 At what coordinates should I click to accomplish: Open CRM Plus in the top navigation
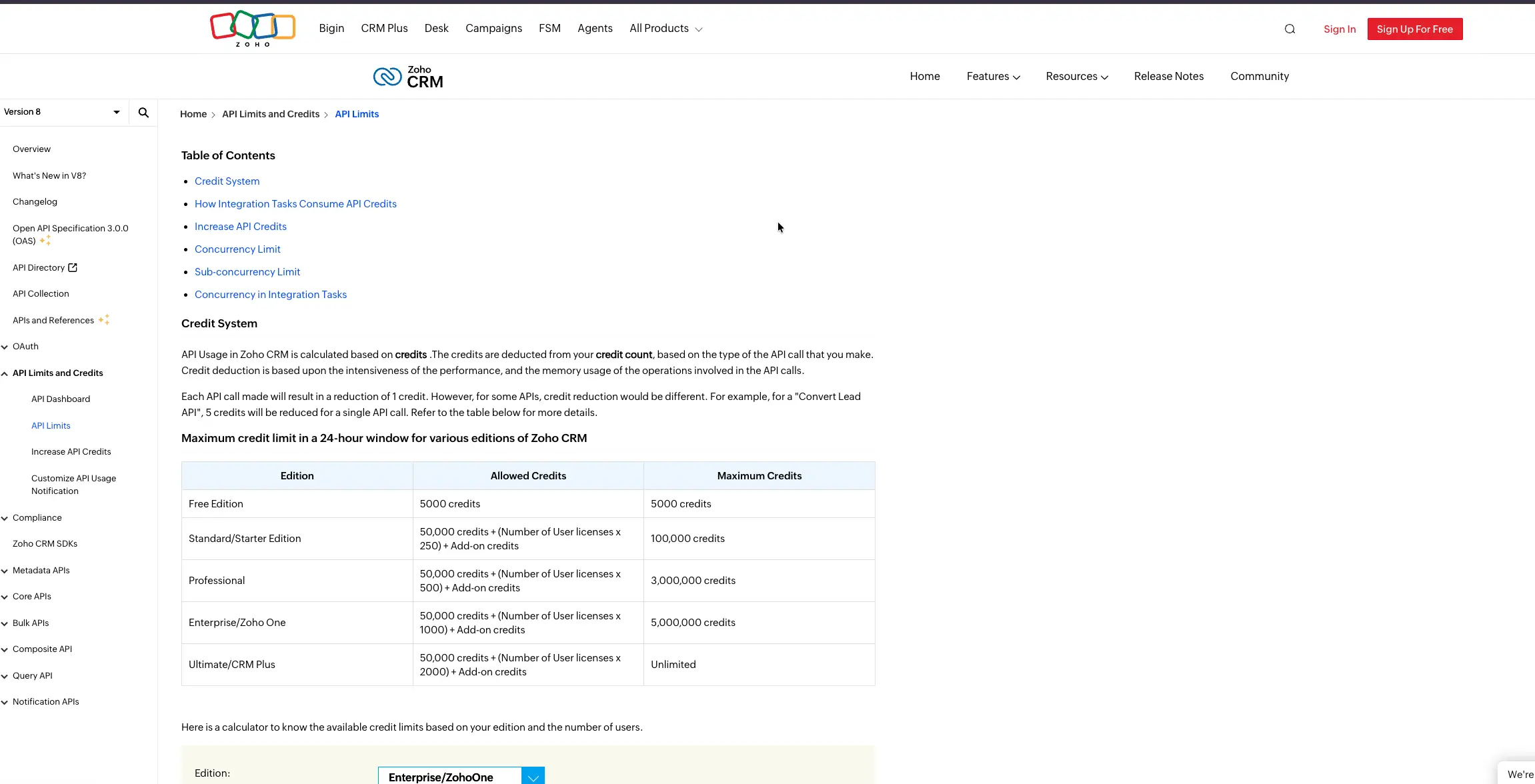pos(384,29)
